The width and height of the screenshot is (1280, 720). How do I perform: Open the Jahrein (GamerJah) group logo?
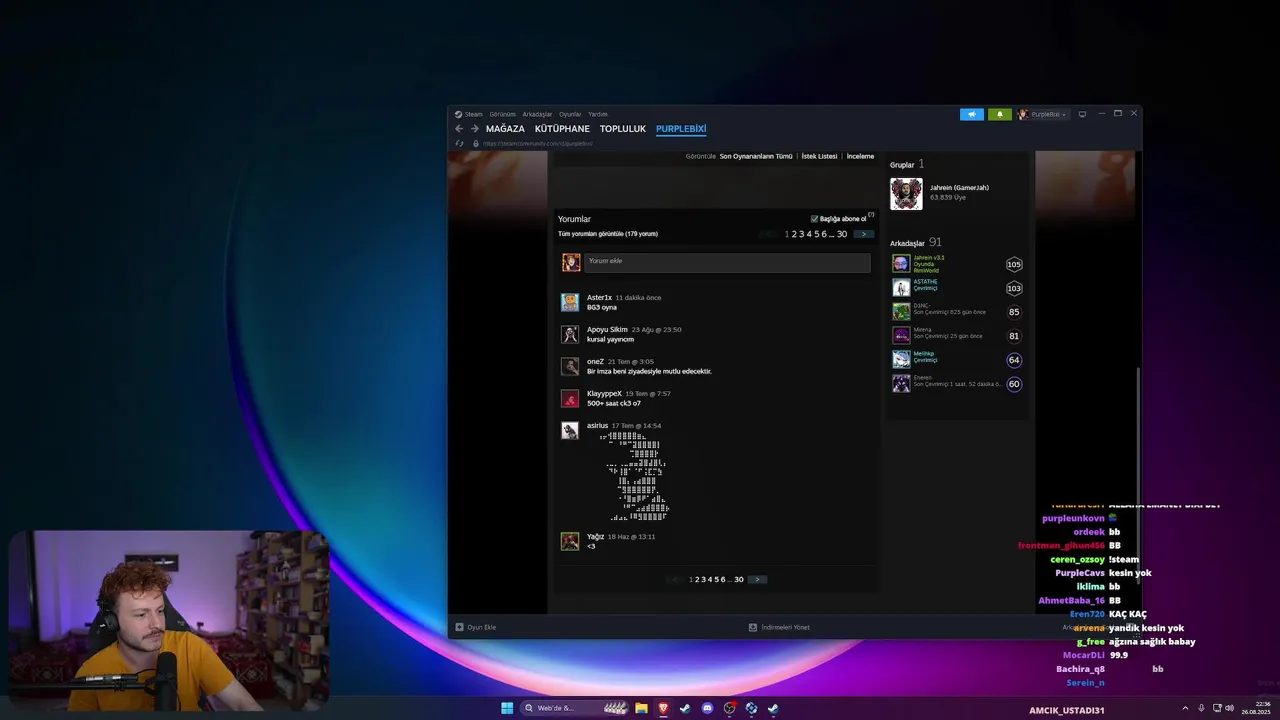(x=907, y=194)
